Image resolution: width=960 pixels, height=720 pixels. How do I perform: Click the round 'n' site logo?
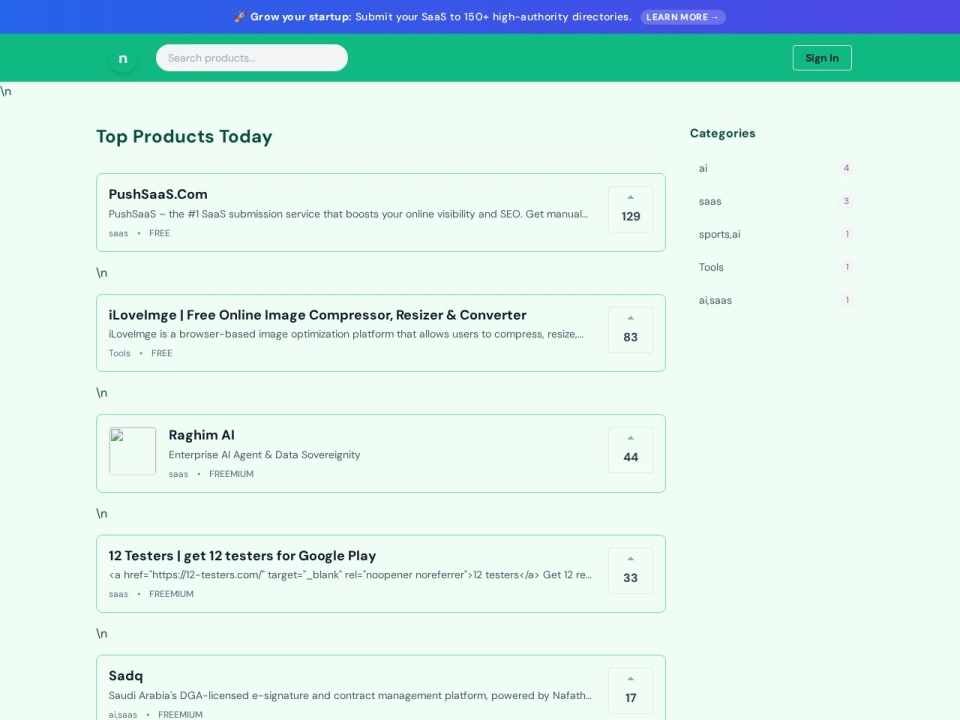pos(123,58)
